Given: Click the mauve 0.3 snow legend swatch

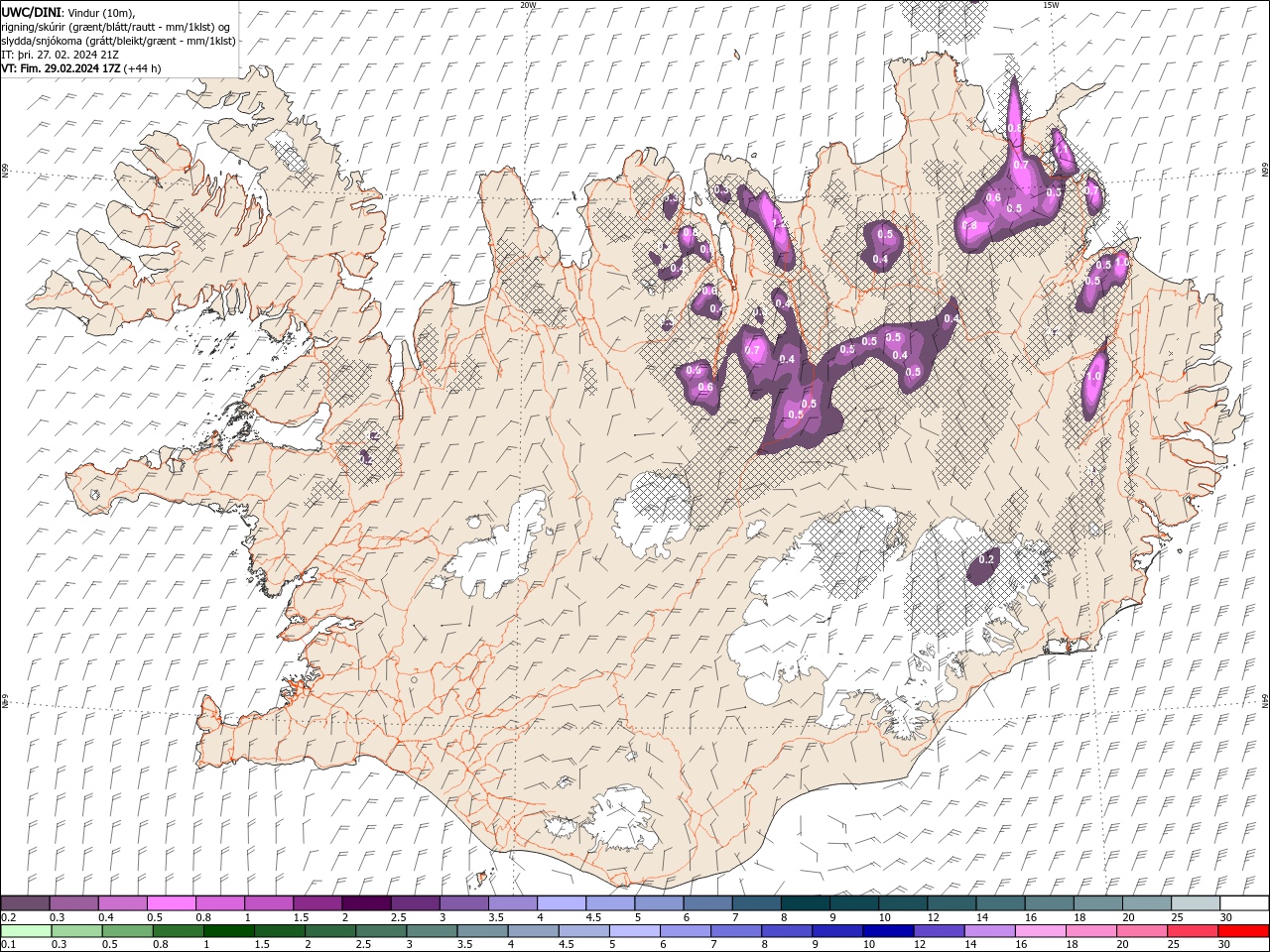Looking at the screenshot, I should [73, 903].
